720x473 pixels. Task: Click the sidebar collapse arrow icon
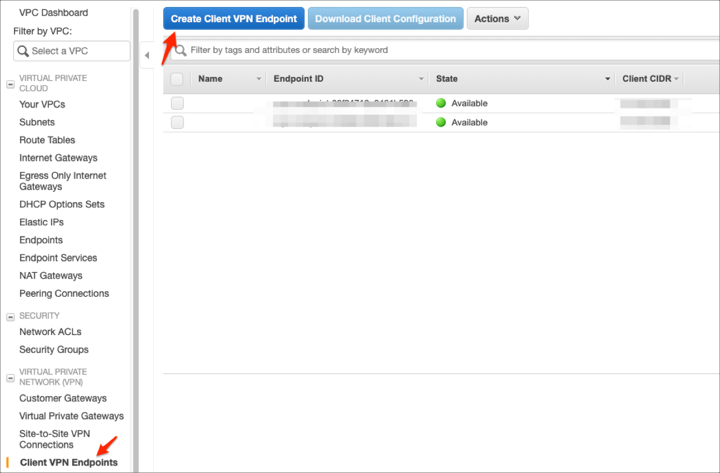[x=148, y=55]
